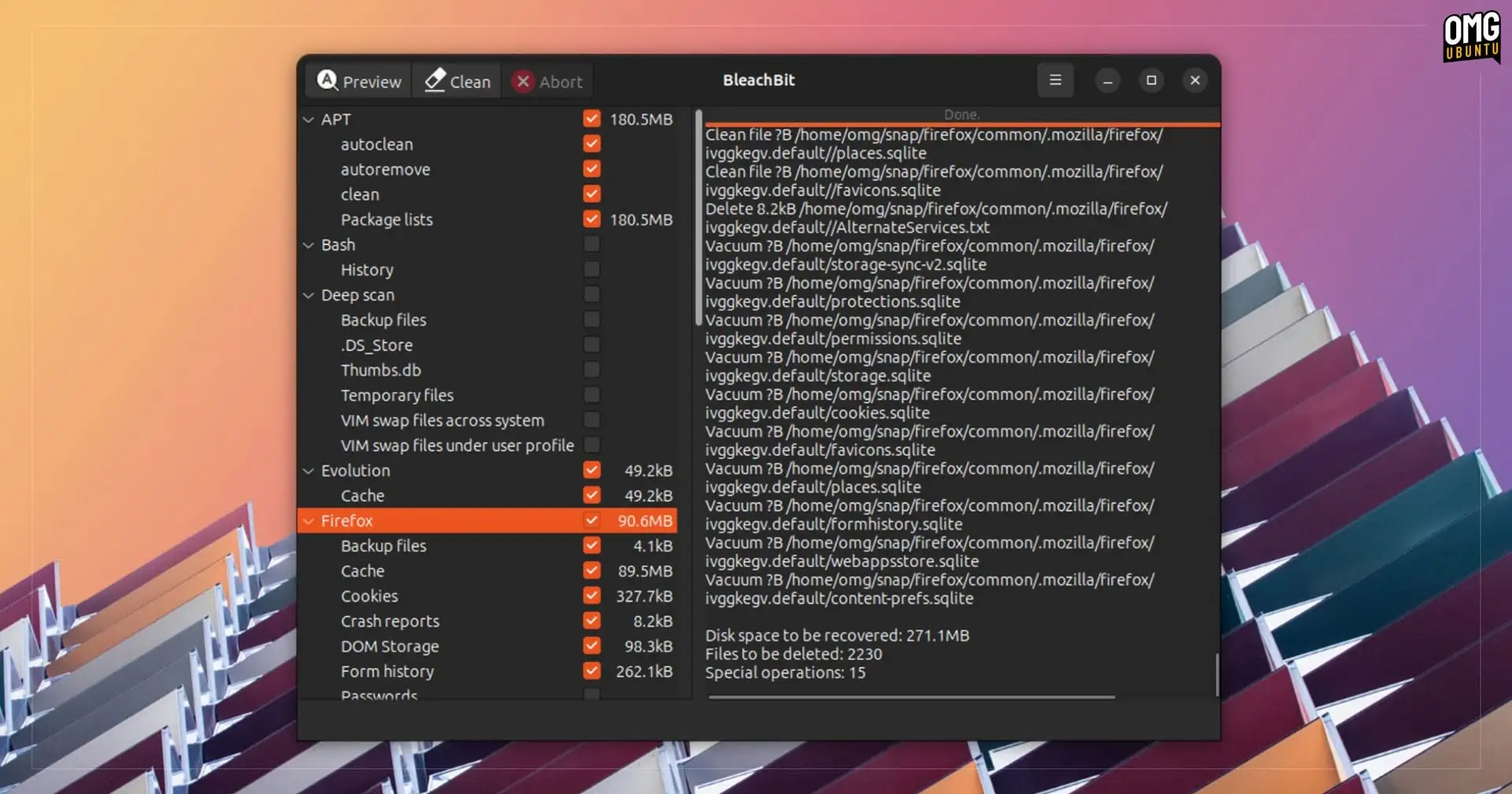Click the content-prefs.sqlite log line
1512x794 pixels.
929,589
